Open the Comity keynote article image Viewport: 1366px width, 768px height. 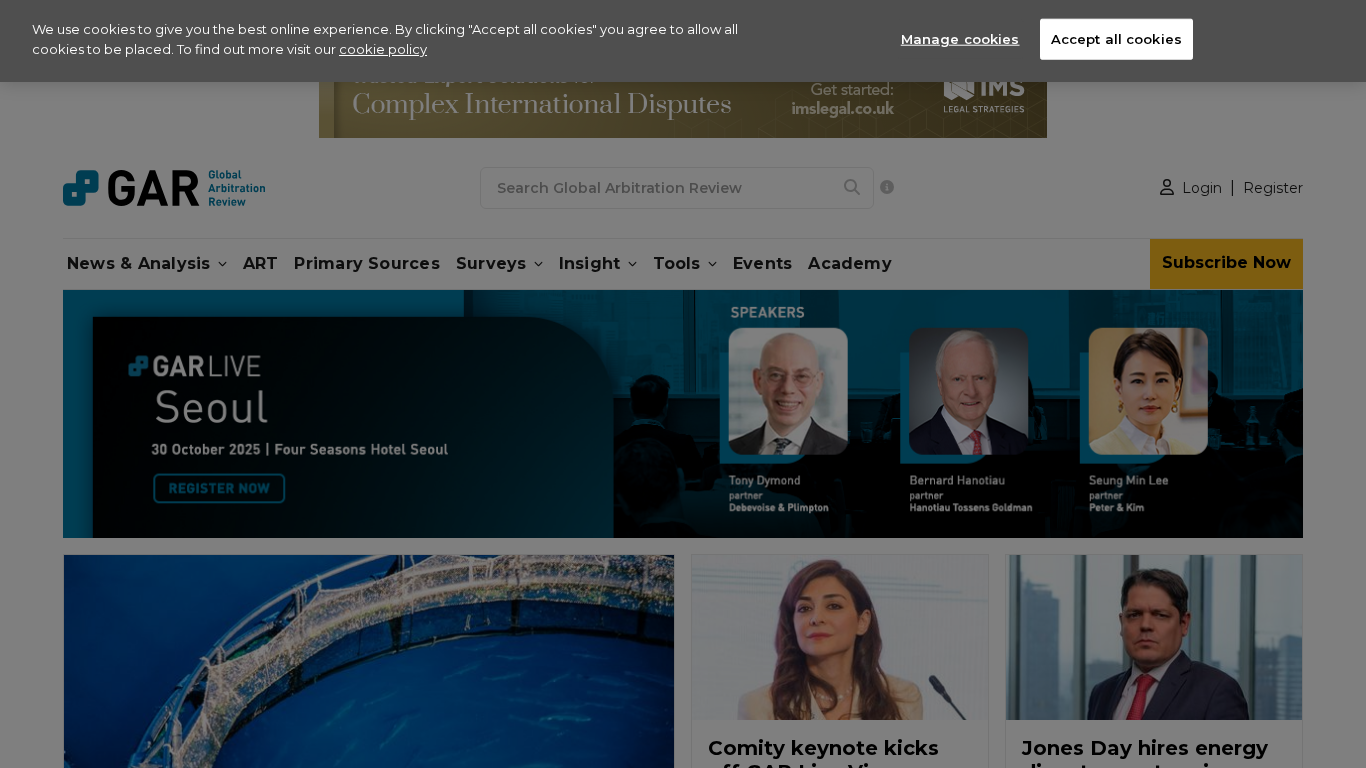click(x=840, y=637)
